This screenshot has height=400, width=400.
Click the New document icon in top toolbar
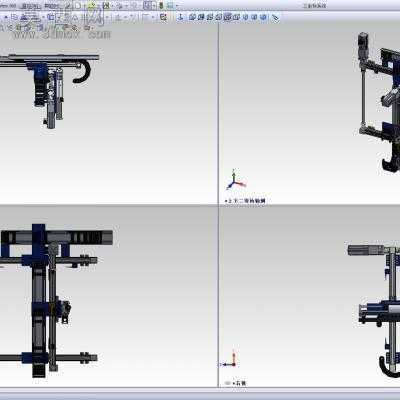pyautogui.click(x=78, y=6)
